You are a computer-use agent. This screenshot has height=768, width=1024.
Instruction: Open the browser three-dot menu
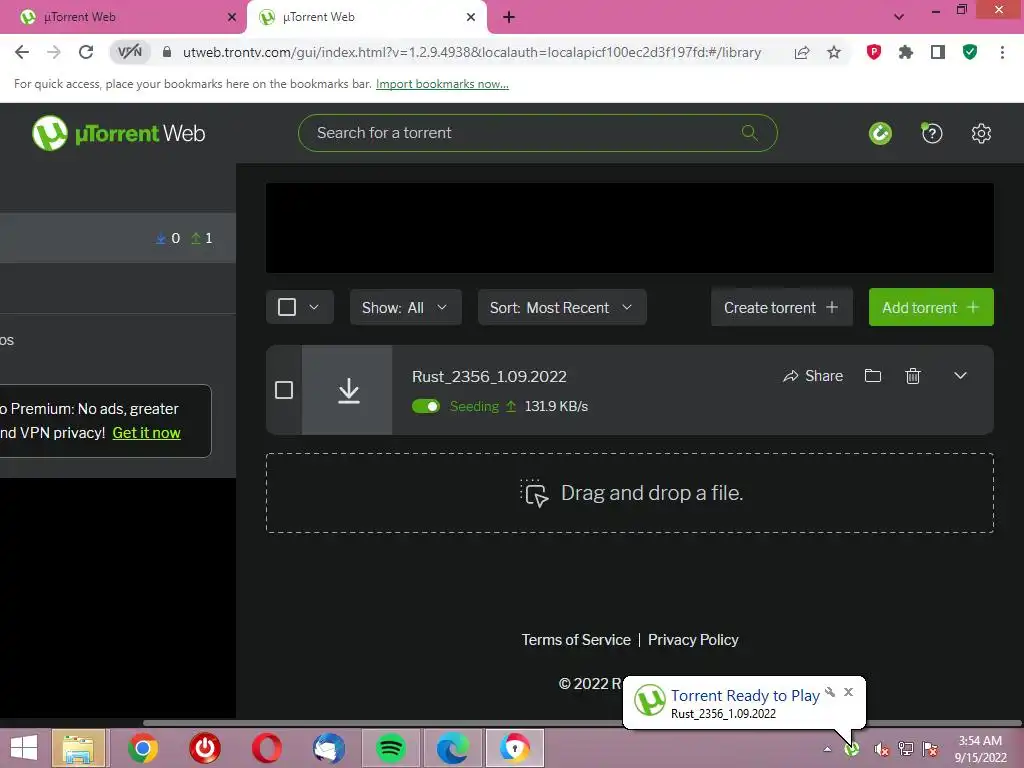point(1002,52)
